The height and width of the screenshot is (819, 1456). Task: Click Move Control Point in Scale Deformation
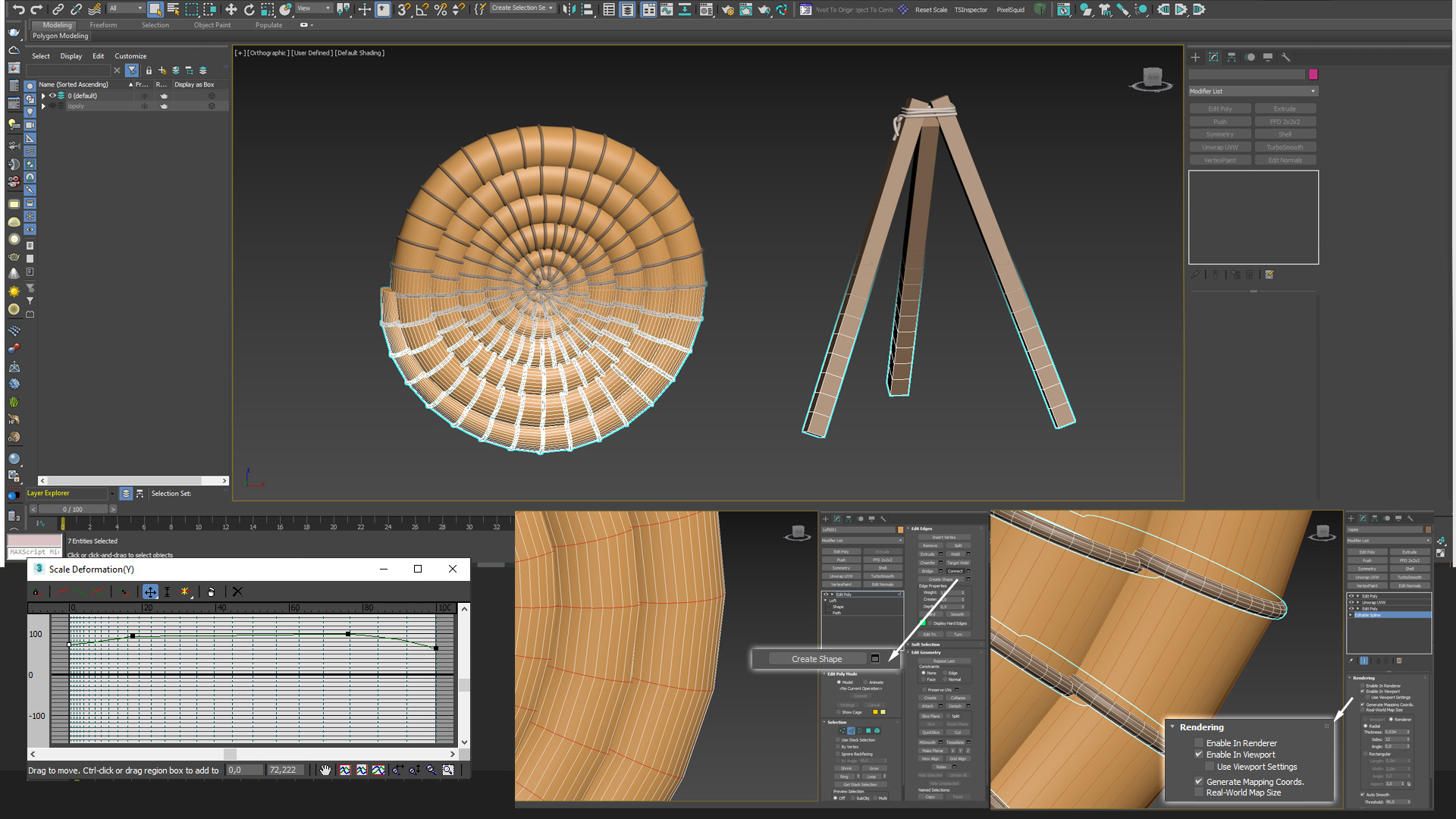150,591
